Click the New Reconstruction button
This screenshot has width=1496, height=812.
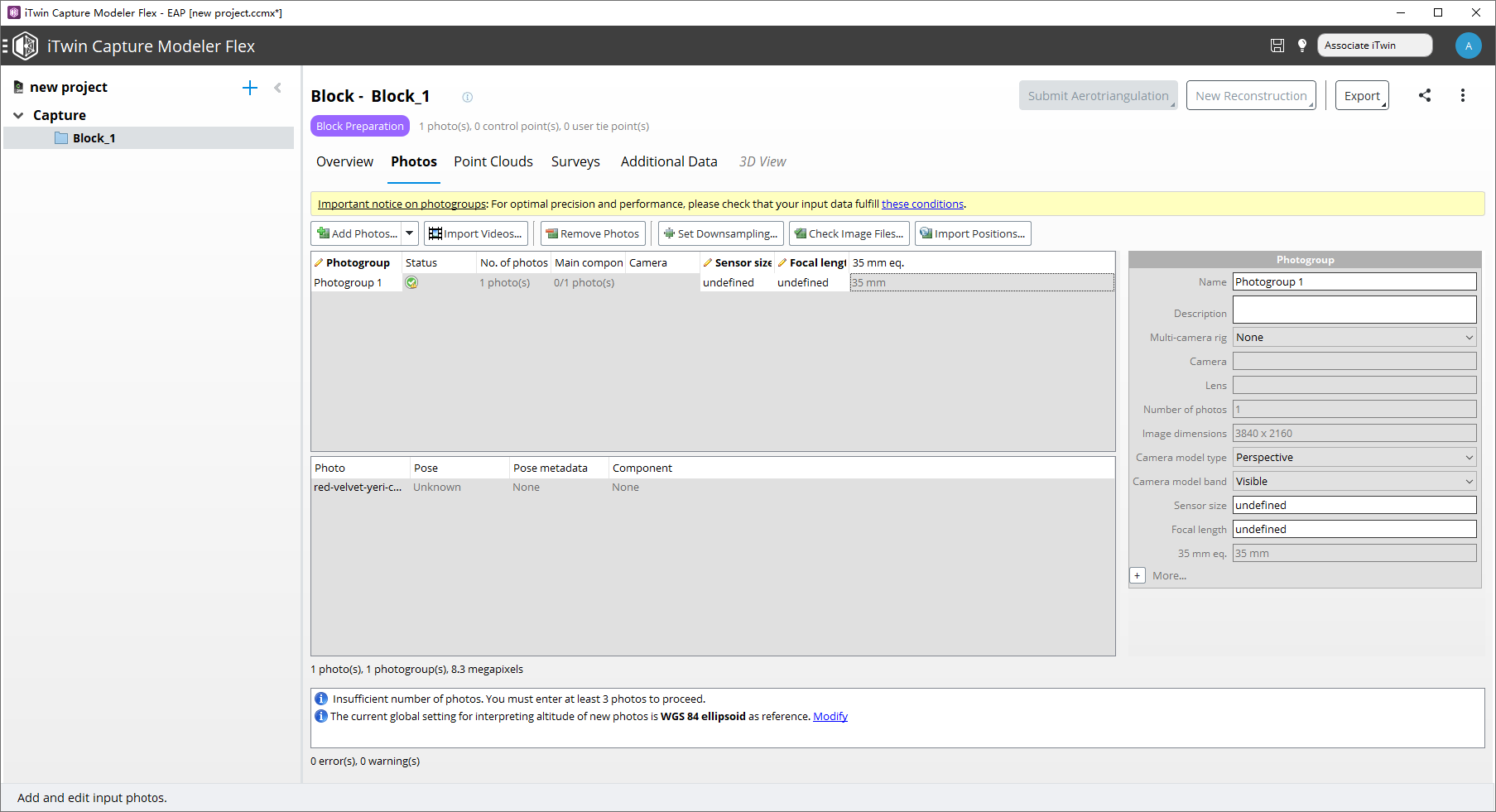[x=1250, y=95]
